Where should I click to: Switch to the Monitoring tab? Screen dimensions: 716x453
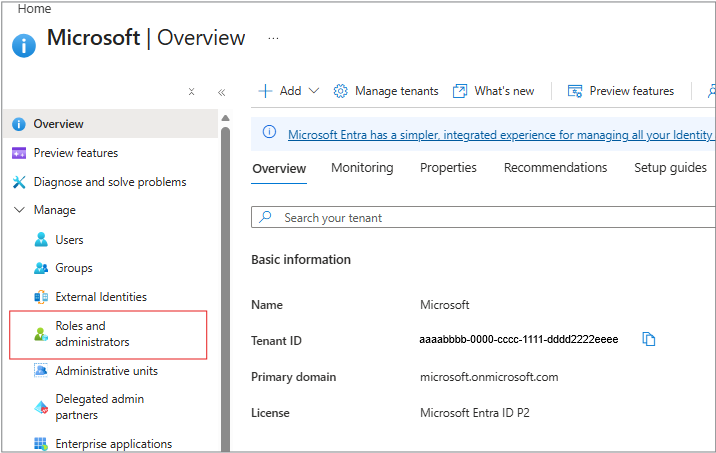point(362,168)
